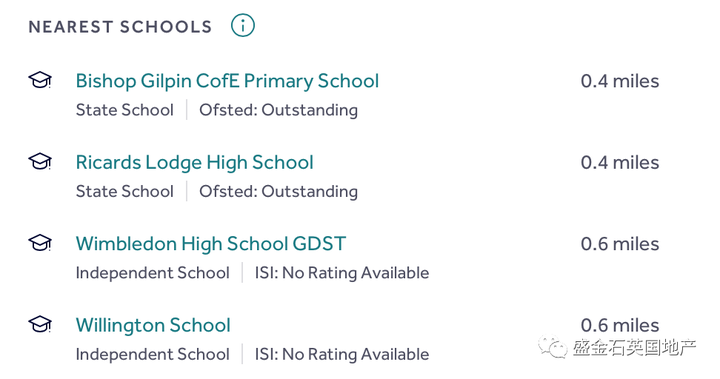Click graduation cap icon for Willington School

pos(40,324)
